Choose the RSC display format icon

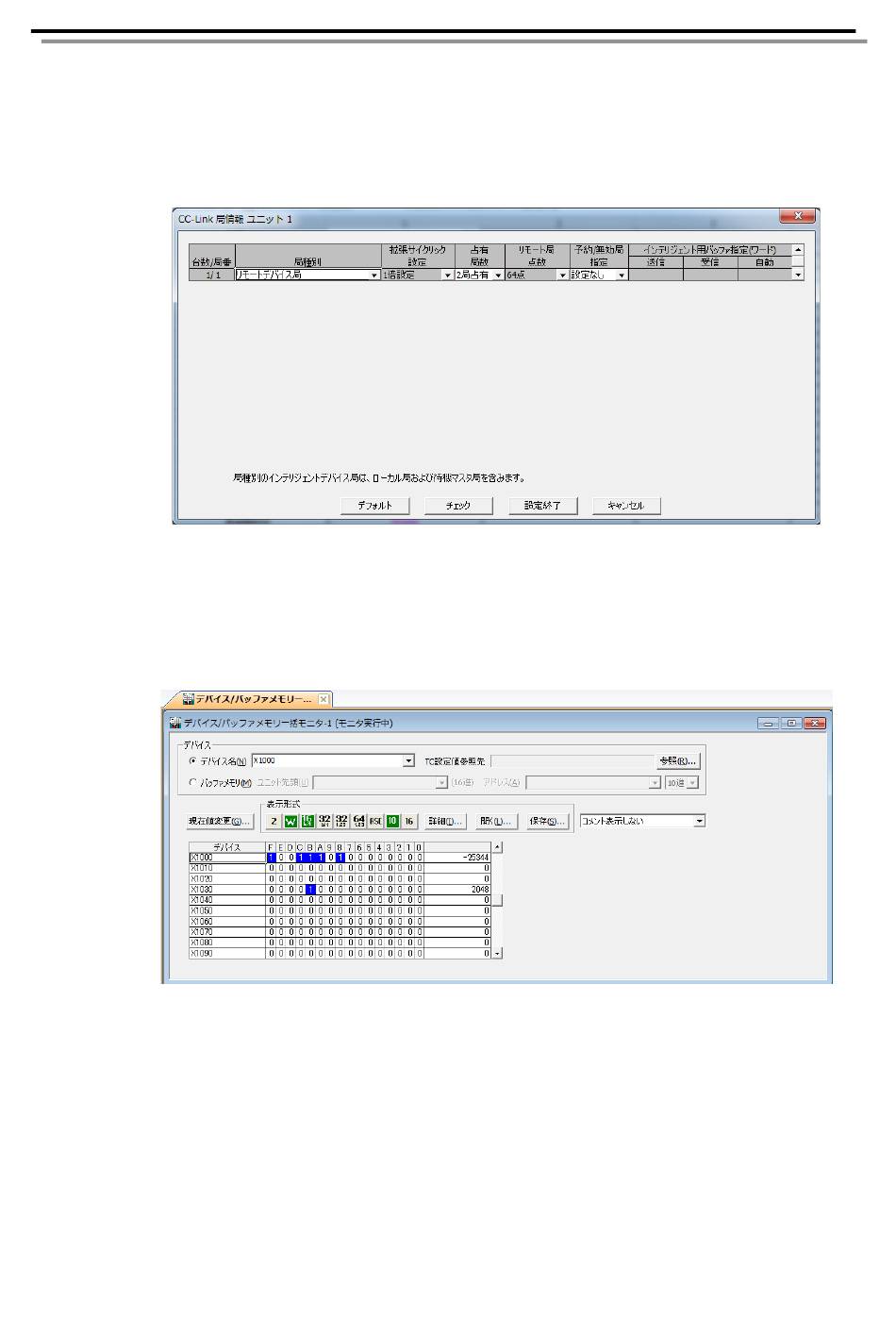[x=375, y=821]
